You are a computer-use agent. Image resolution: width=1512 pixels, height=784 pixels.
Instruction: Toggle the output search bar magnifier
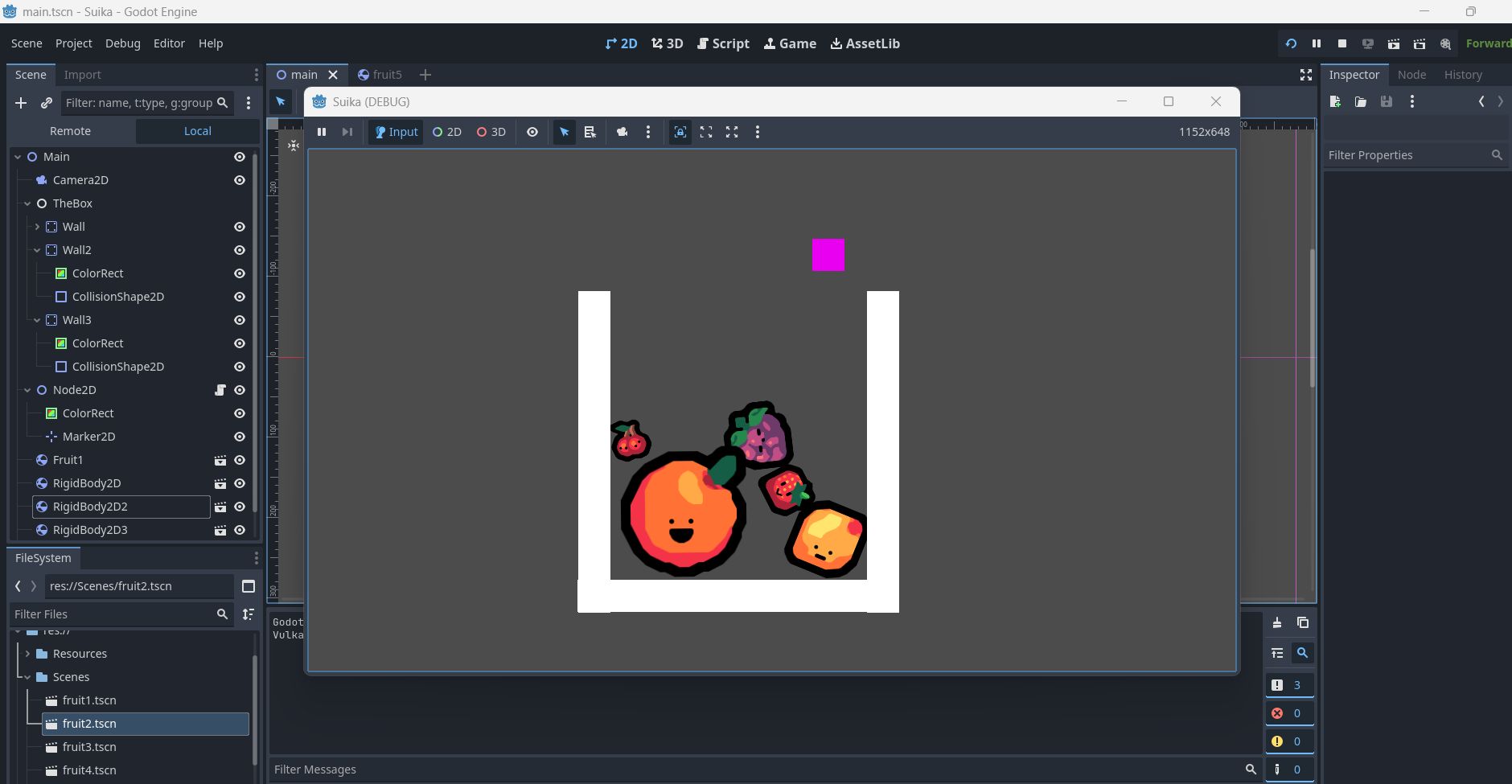[x=1302, y=653]
